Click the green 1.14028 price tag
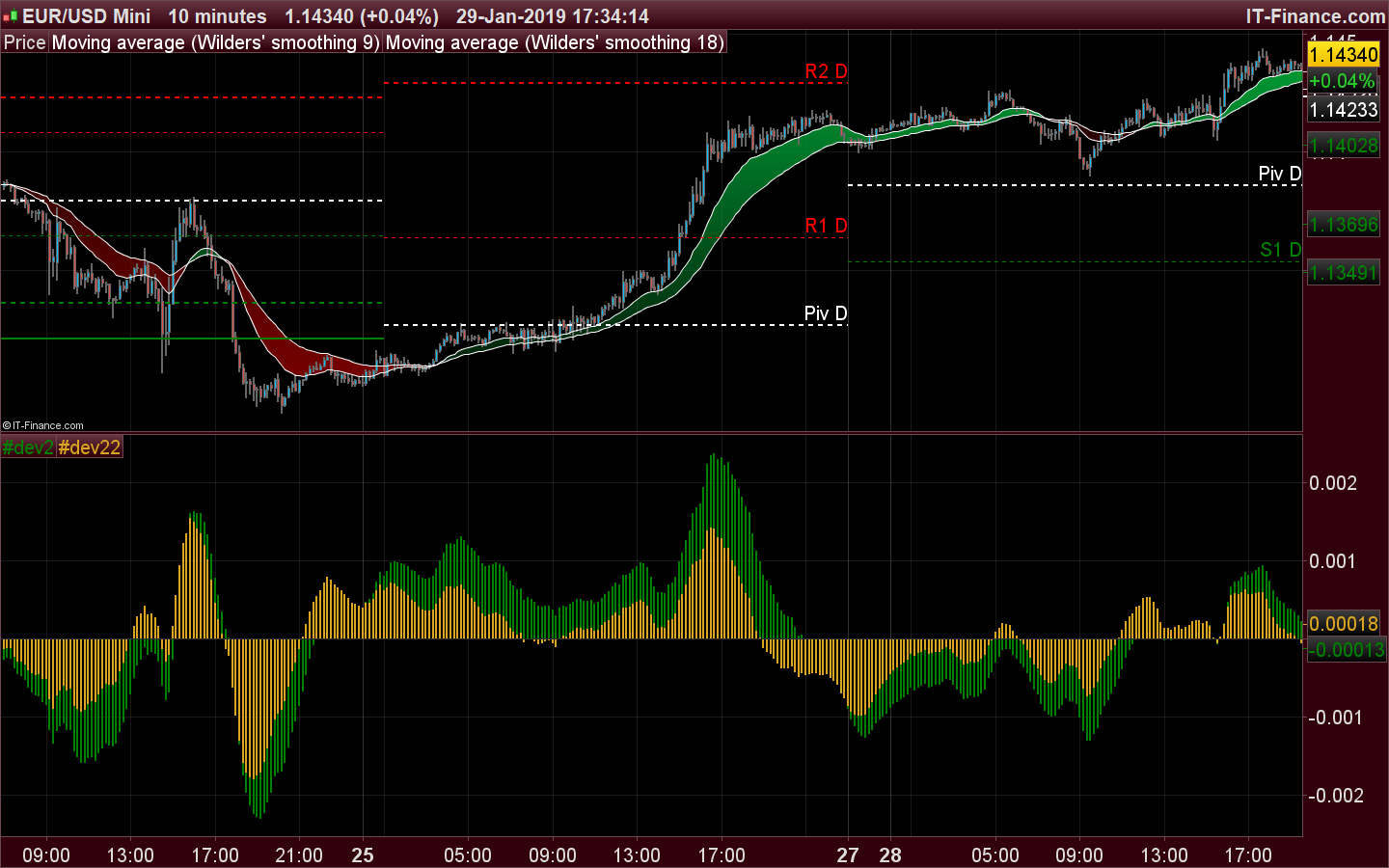The height and width of the screenshot is (868, 1389). coord(1344,145)
